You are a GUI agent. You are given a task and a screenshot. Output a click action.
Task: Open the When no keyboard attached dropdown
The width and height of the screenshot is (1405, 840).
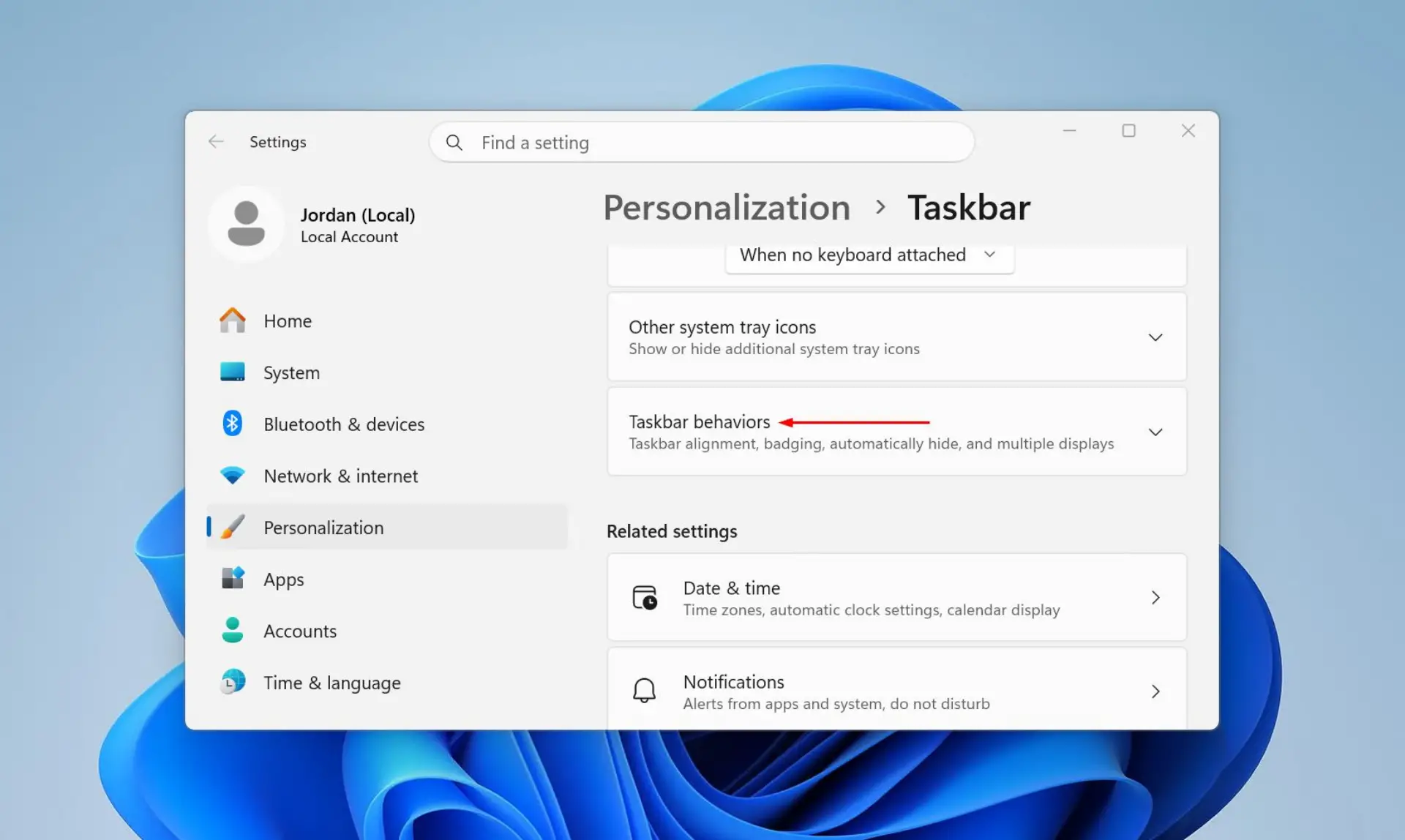(x=869, y=255)
